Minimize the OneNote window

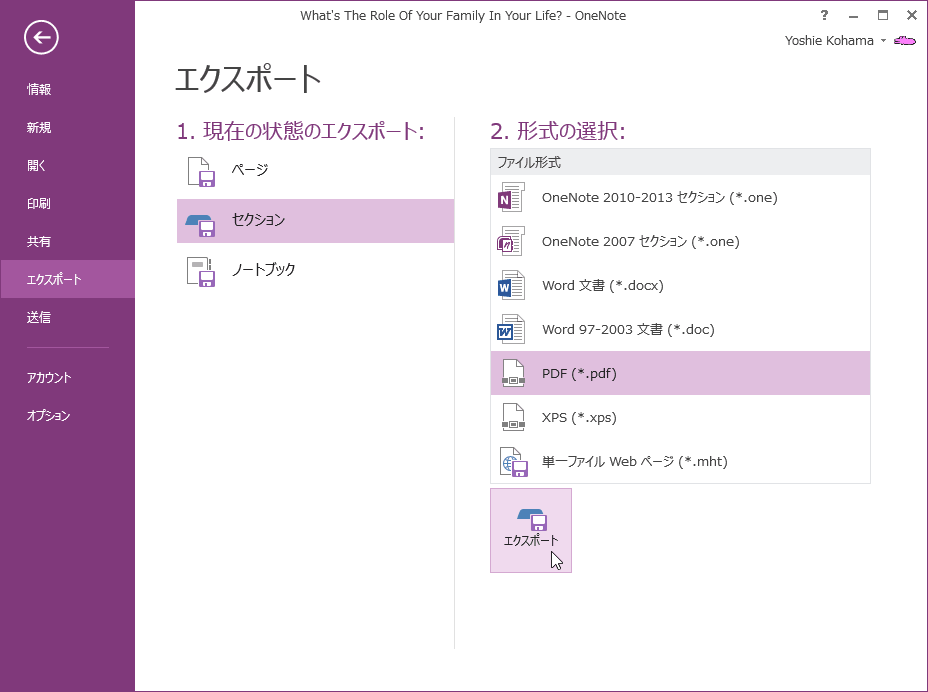point(853,15)
